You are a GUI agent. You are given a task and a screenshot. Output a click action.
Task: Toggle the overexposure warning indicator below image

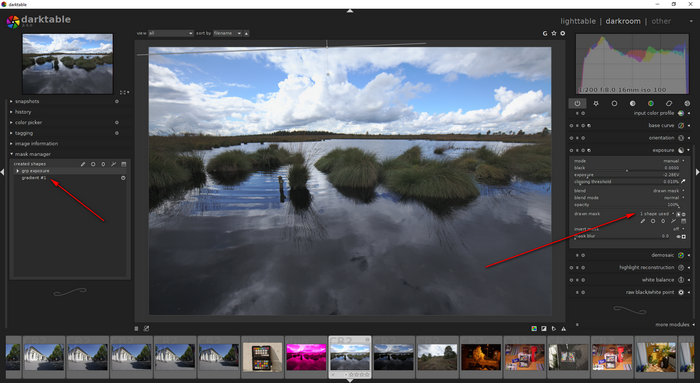click(544, 329)
